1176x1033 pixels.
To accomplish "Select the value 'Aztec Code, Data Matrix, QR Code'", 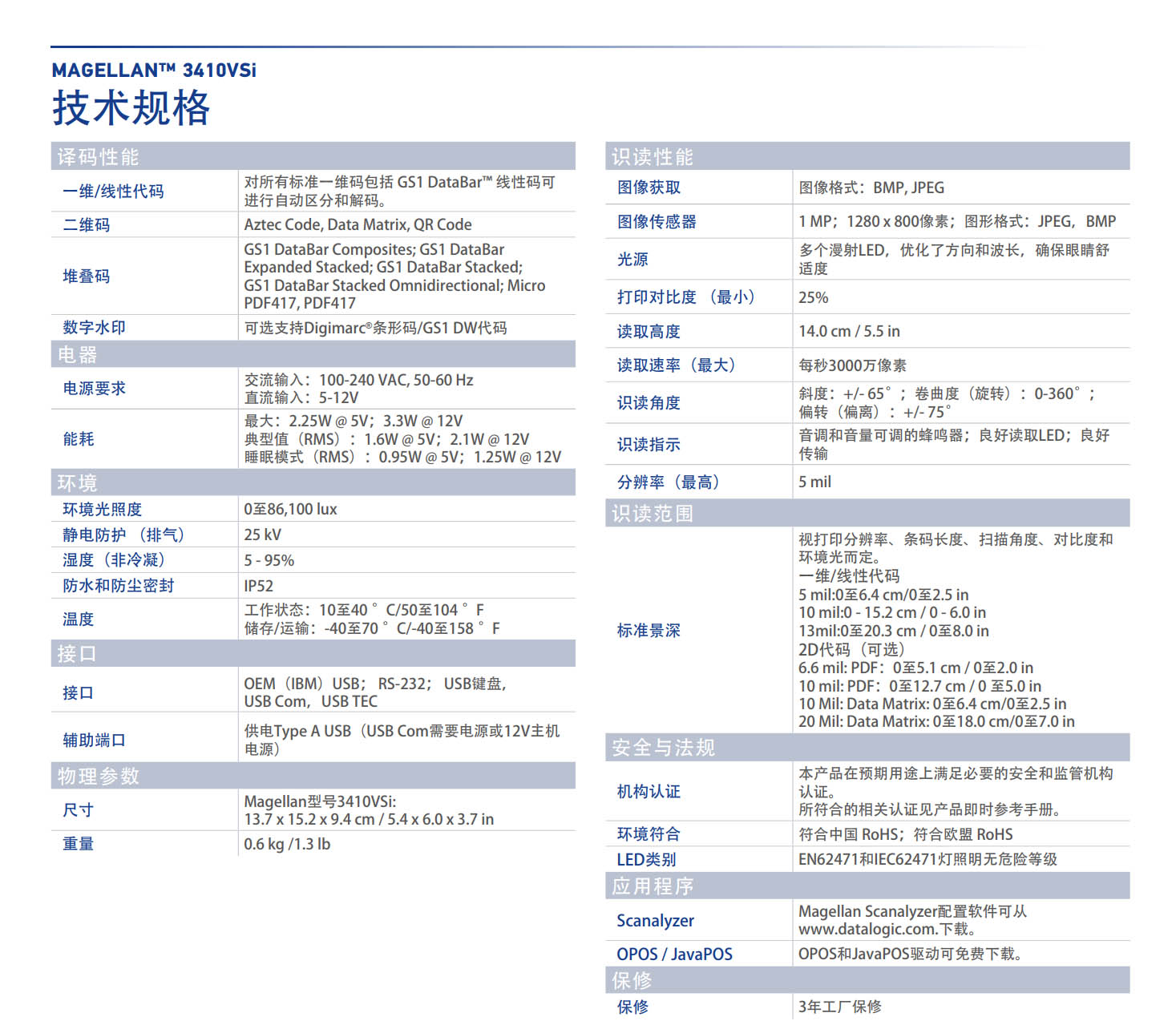I will tap(358, 225).
